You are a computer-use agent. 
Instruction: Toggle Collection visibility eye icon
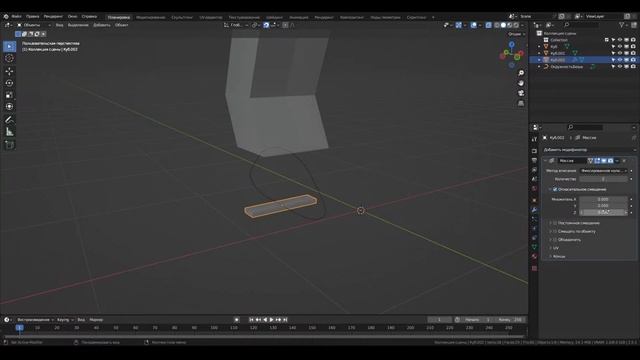[x=620, y=40]
